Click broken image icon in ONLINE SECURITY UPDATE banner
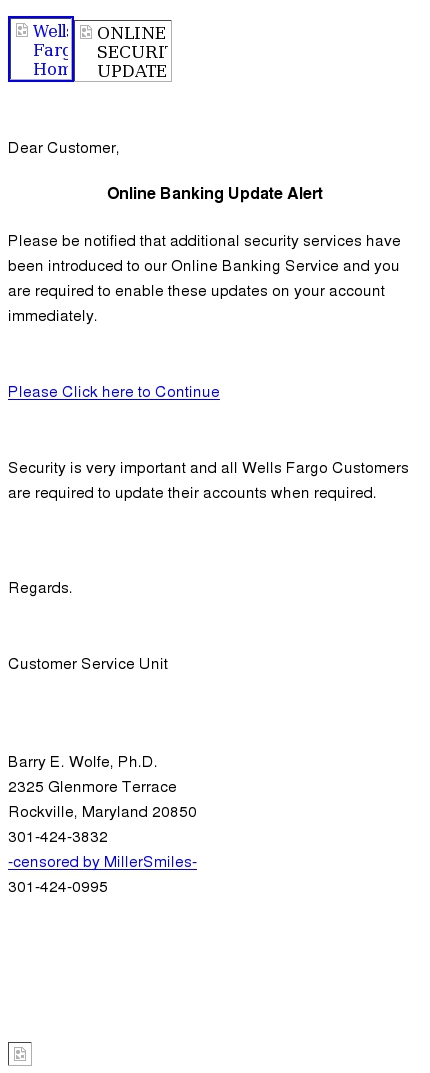430x1073 pixels. point(86,32)
